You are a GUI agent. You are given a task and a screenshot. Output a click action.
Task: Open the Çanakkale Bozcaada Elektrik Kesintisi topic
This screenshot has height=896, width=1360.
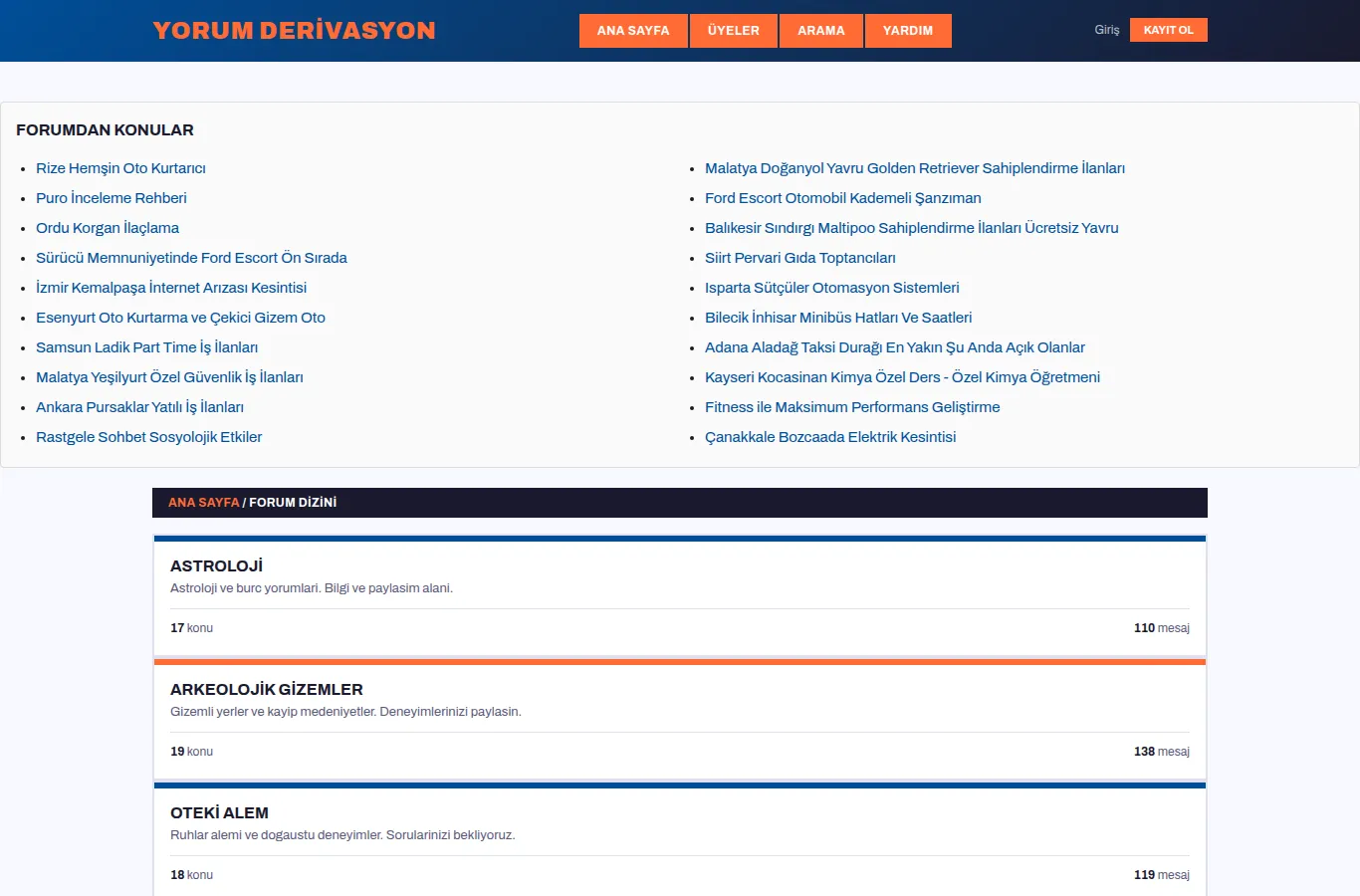830,437
